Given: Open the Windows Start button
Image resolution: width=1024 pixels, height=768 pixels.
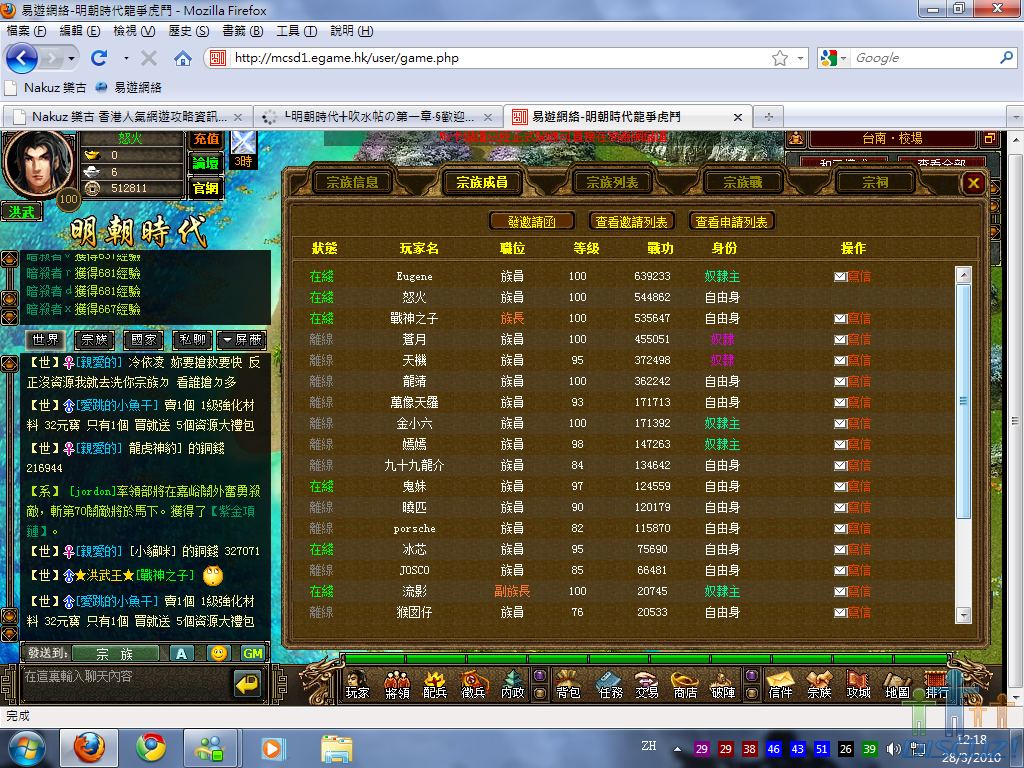Looking at the screenshot, I should click(x=26, y=748).
